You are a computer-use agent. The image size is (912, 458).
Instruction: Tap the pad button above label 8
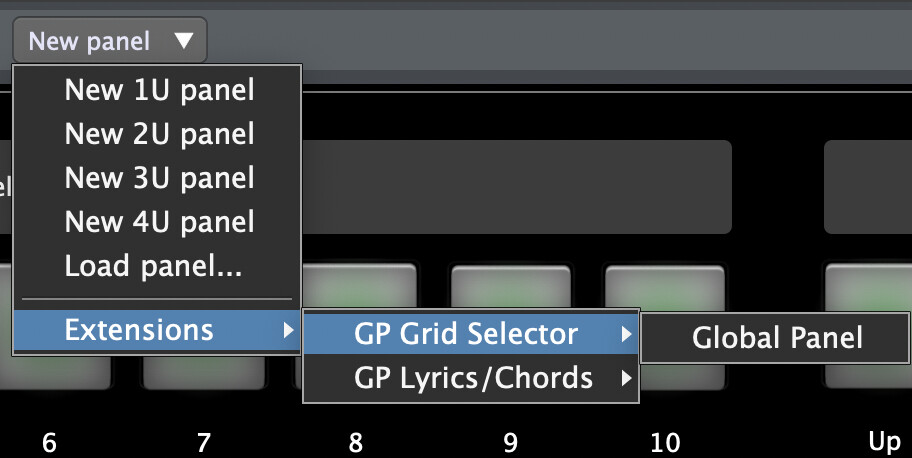357,285
